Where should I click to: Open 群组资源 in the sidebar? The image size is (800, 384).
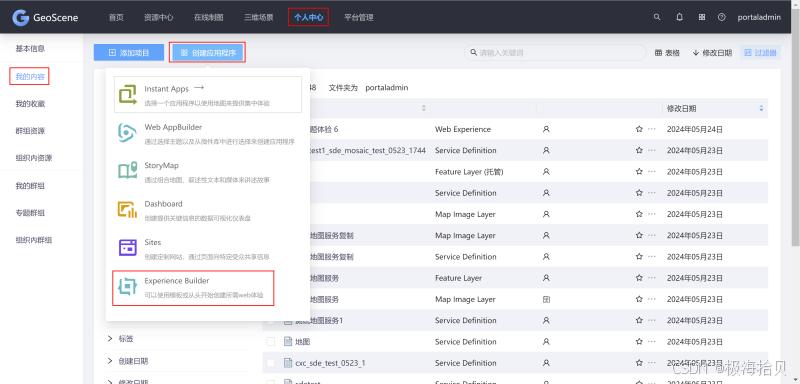point(30,131)
